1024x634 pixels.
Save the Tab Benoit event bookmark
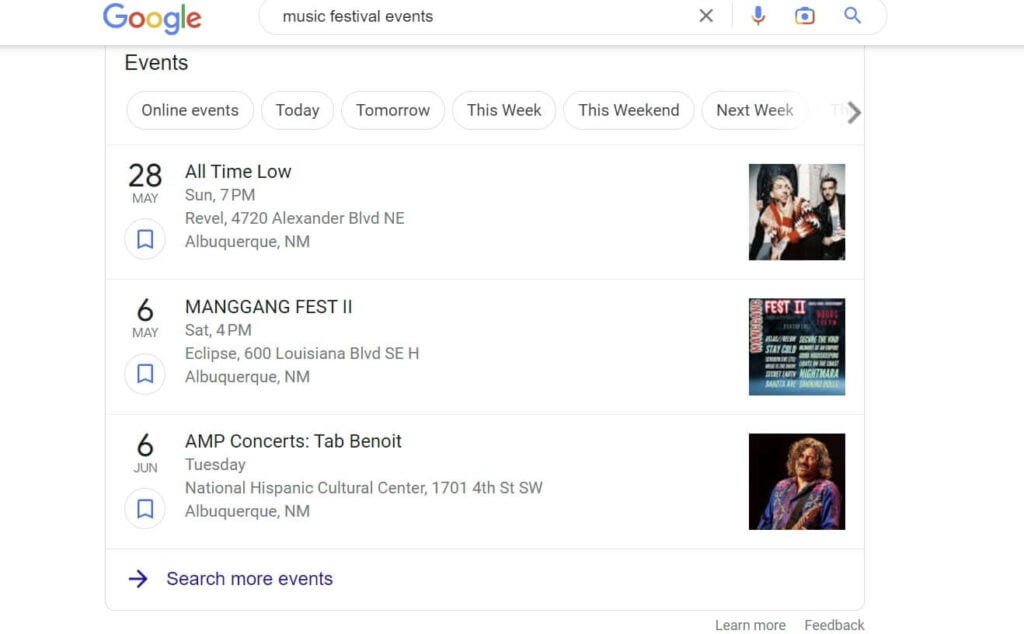pos(145,509)
